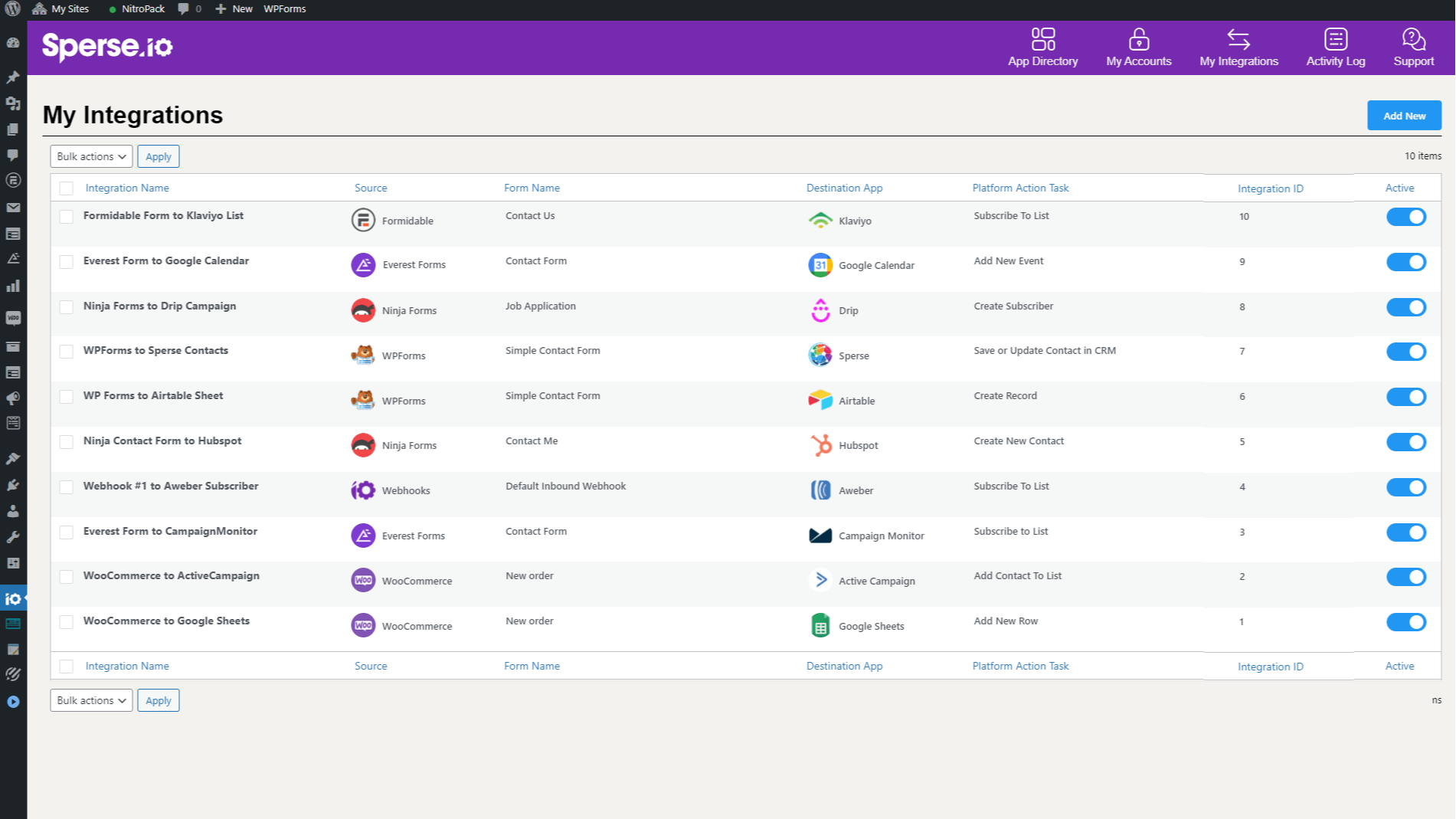Open the Support icon in the header
Image resolution: width=1456 pixels, height=819 pixels.
coord(1413,48)
